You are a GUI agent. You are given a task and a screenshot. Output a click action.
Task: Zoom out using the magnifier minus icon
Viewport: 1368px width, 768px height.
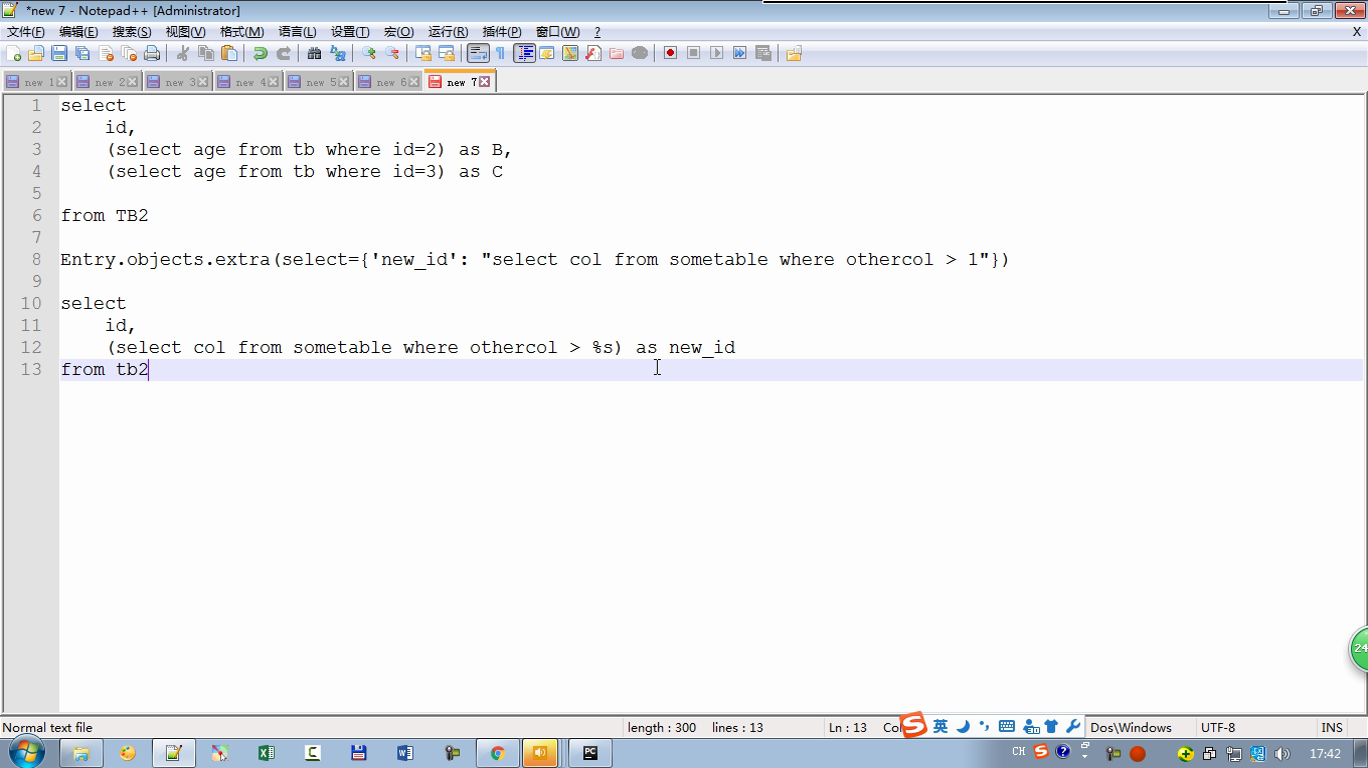pos(392,53)
